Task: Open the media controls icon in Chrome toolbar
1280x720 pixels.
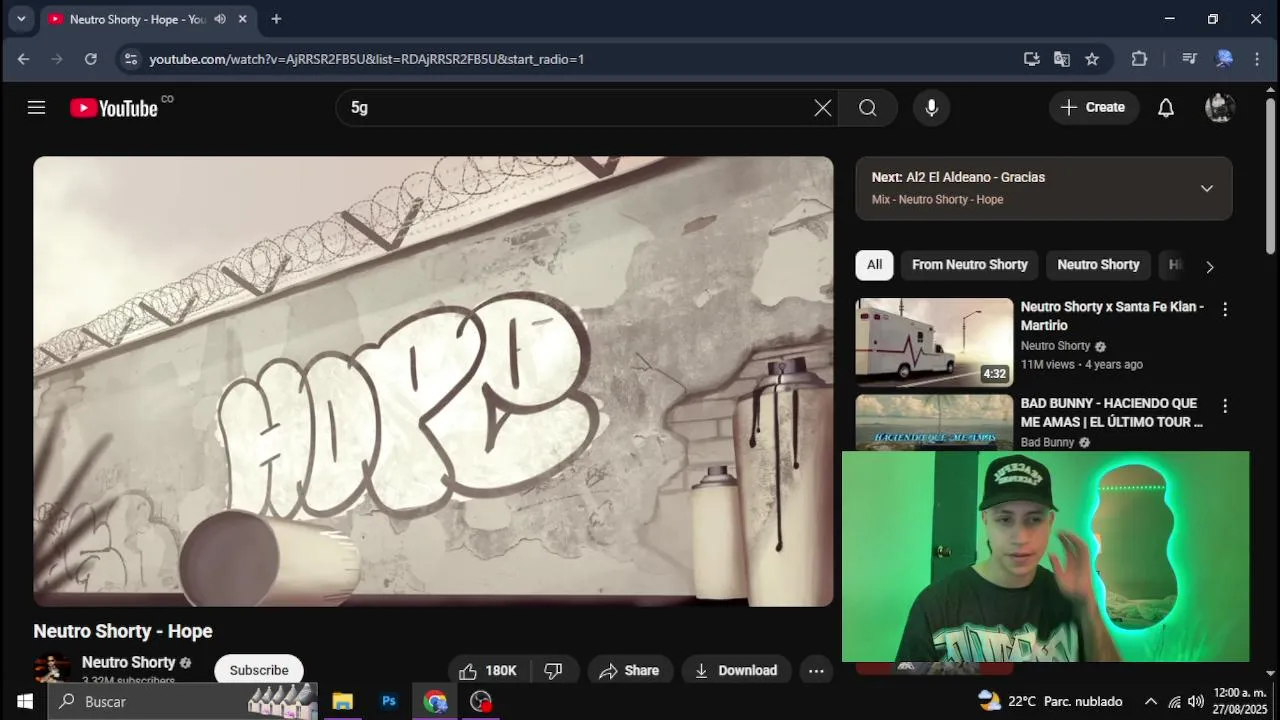Action: point(1189,59)
